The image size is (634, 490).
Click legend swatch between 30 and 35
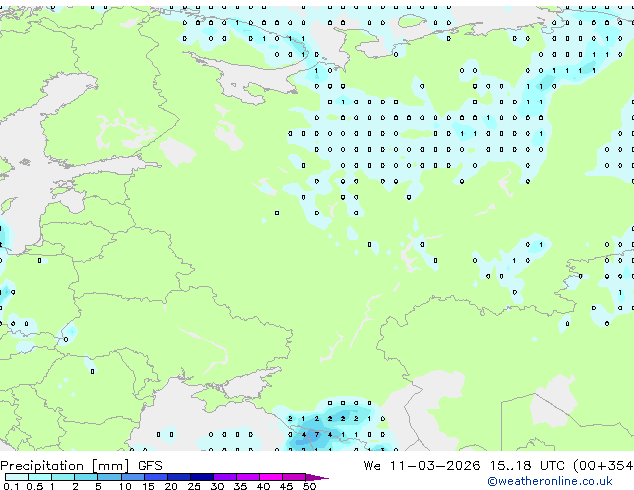[x=225, y=477]
